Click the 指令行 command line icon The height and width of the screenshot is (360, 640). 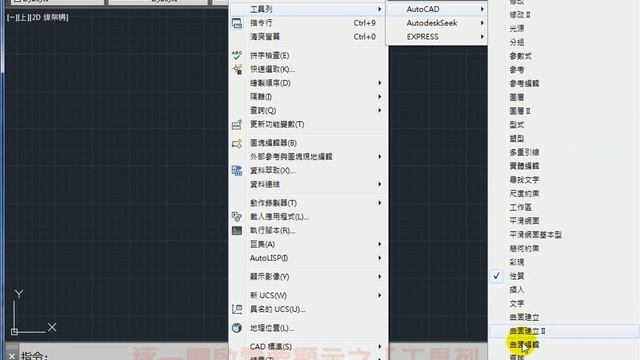(237, 23)
